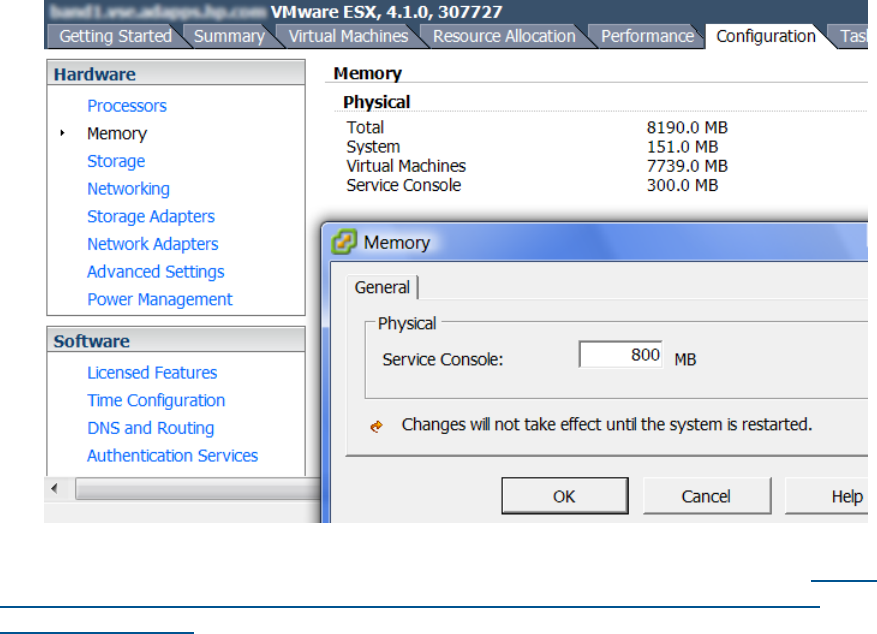This screenshot has height=634, width=877.
Task: Open Processors hardware settings
Action: pyautogui.click(x=127, y=106)
